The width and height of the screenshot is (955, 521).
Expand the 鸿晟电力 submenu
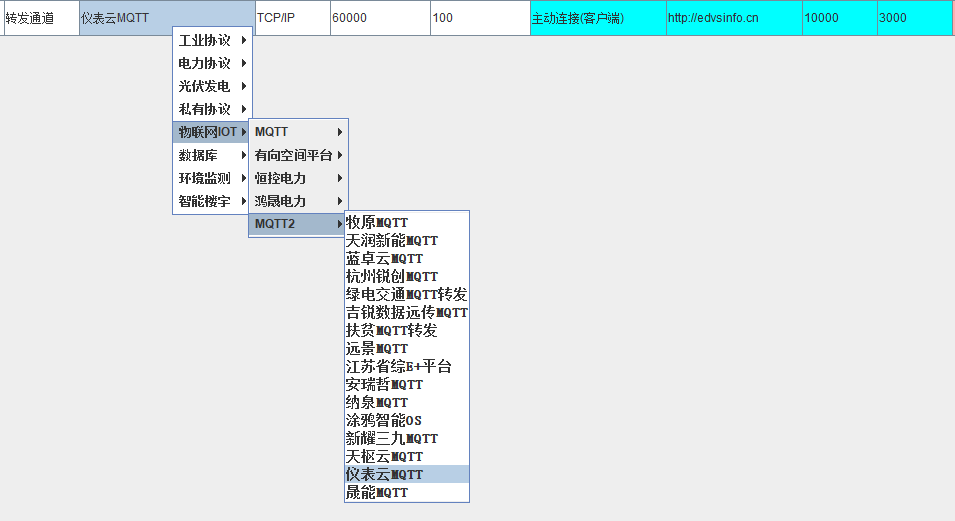point(298,201)
